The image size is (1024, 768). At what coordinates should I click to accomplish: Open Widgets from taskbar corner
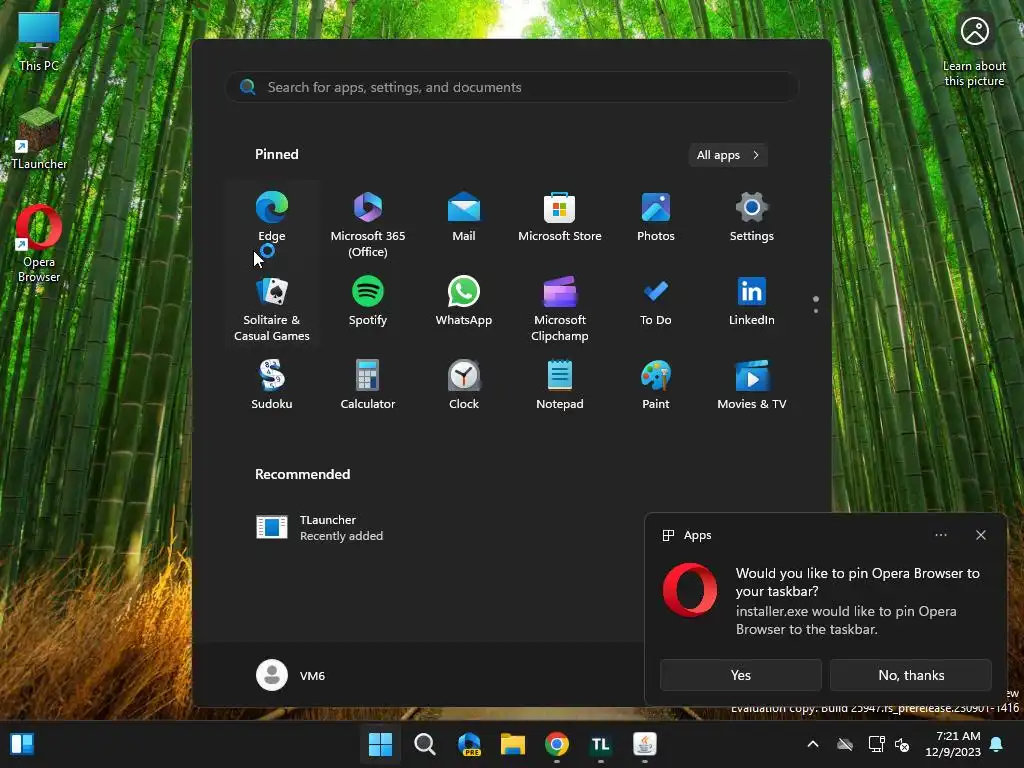(22, 744)
